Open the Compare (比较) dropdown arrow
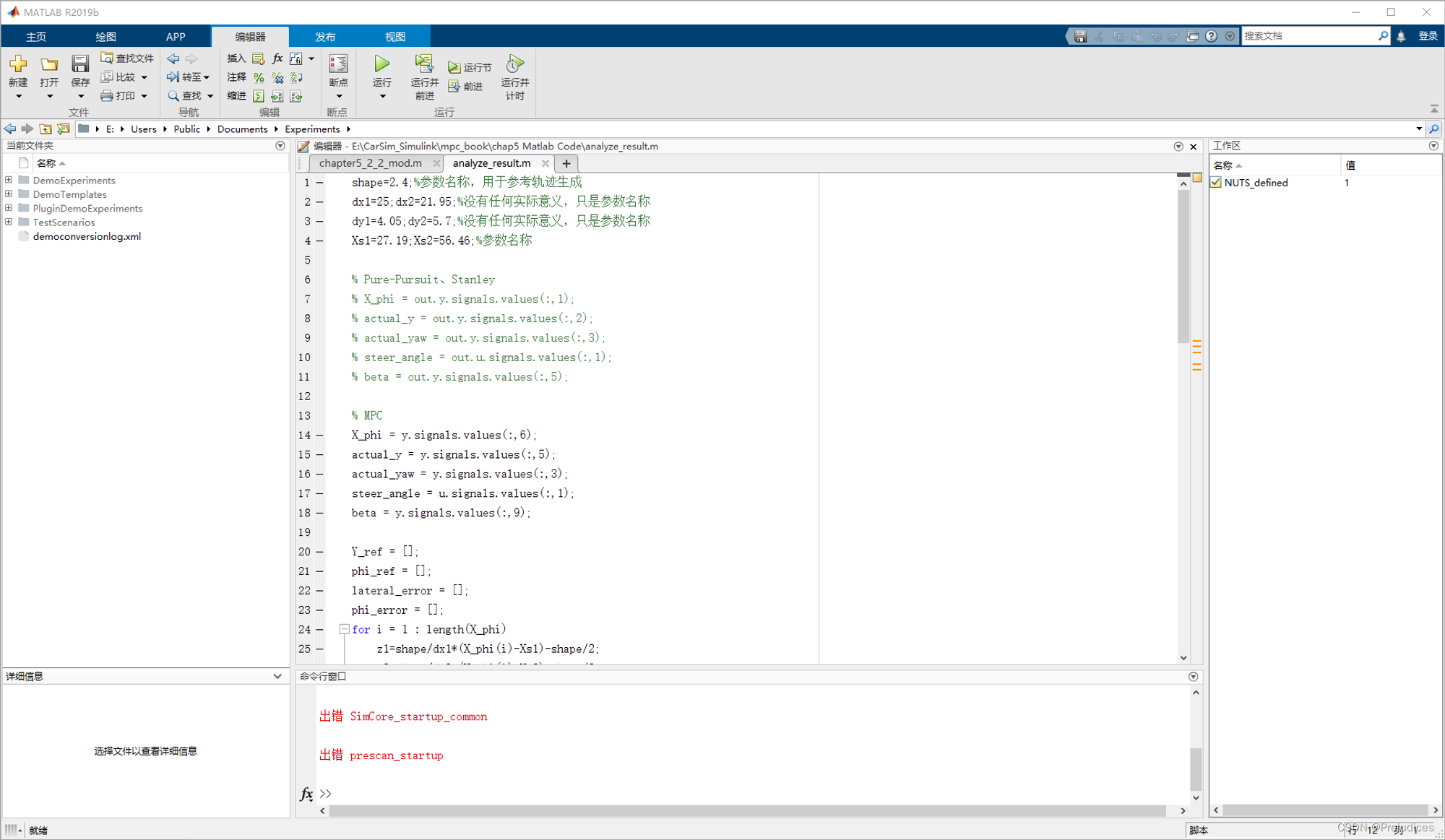 (x=144, y=77)
